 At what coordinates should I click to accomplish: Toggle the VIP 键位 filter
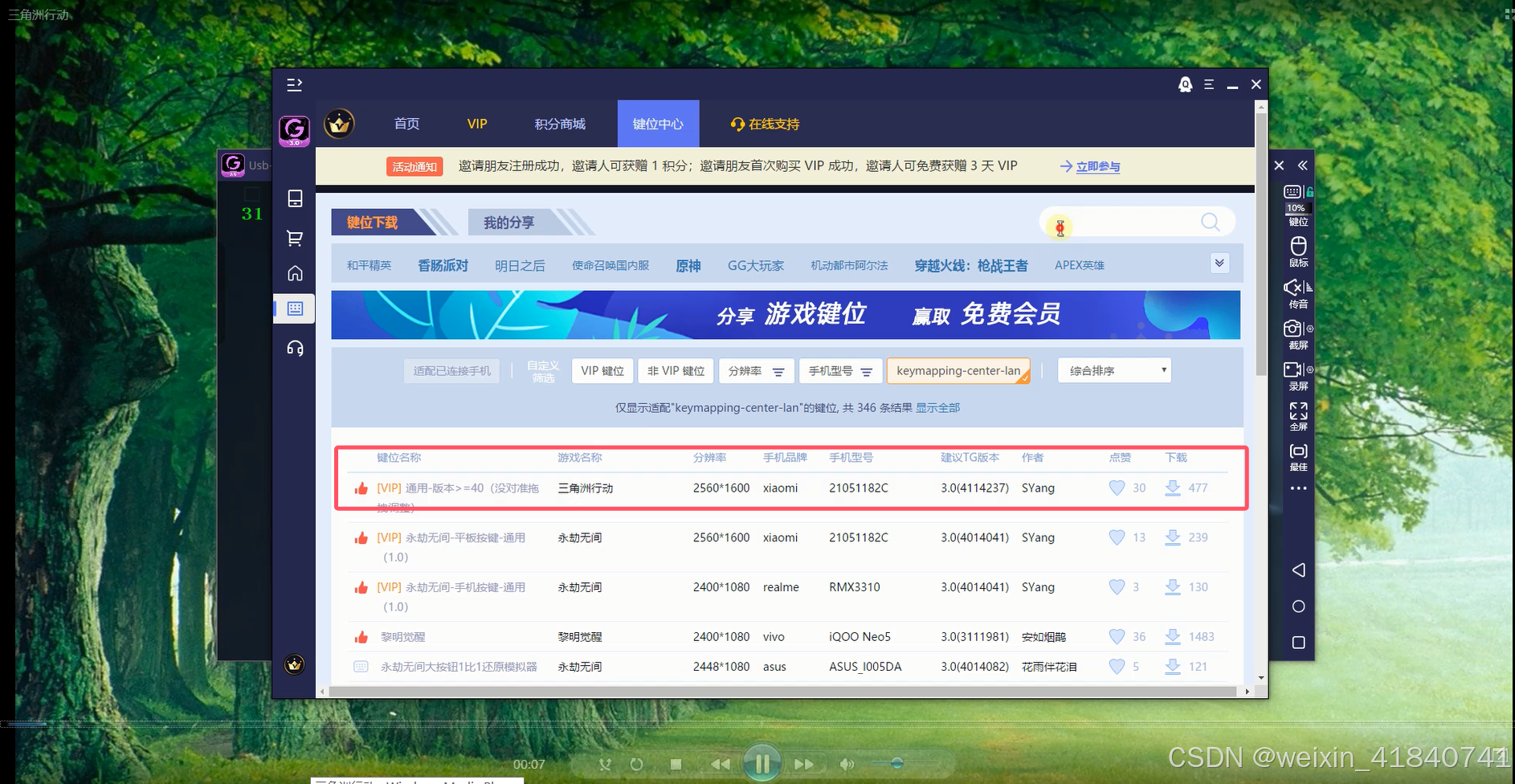point(602,370)
